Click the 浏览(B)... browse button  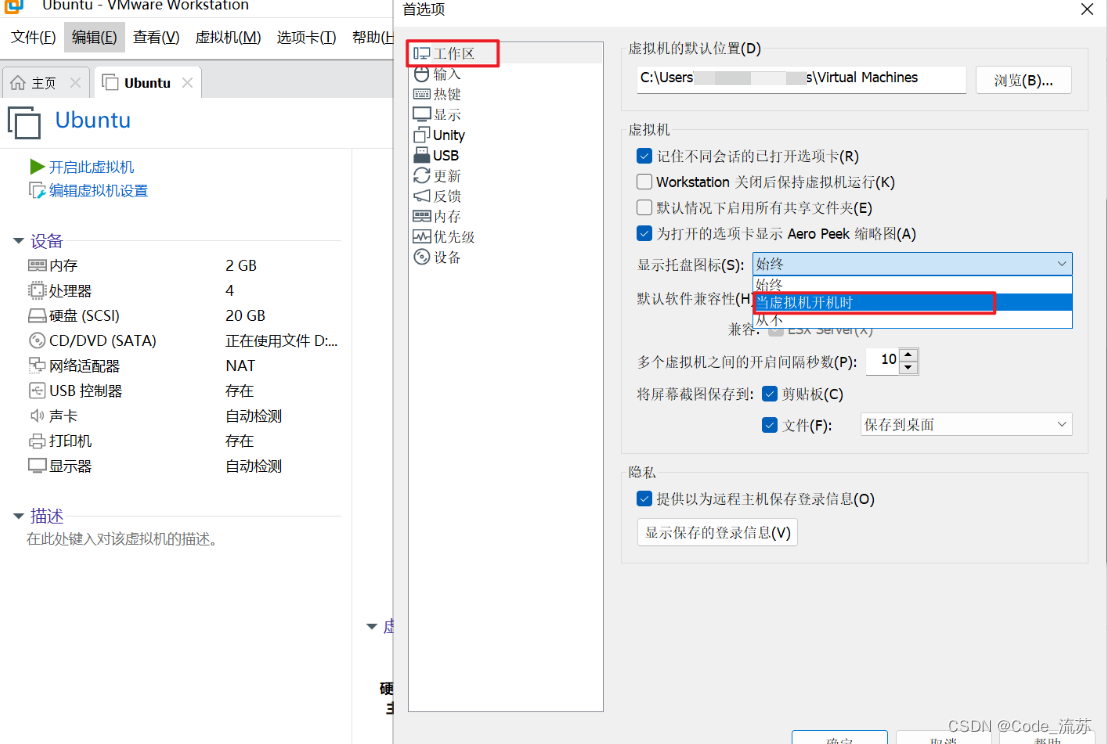(x=1023, y=80)
